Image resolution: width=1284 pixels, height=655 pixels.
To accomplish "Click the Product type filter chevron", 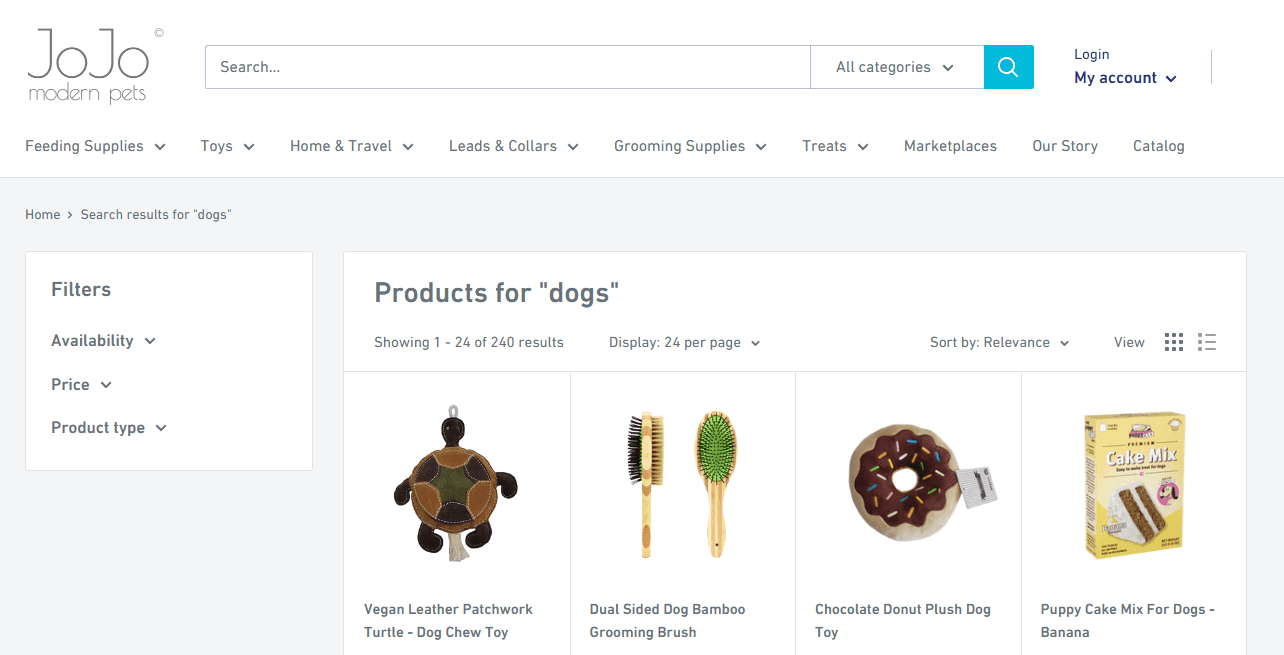I will [x=162, y=428].
